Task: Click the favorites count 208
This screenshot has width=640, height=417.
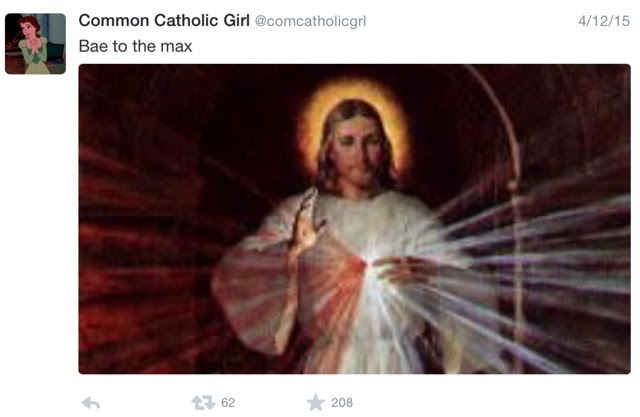Action: click(x=342, y=403)
